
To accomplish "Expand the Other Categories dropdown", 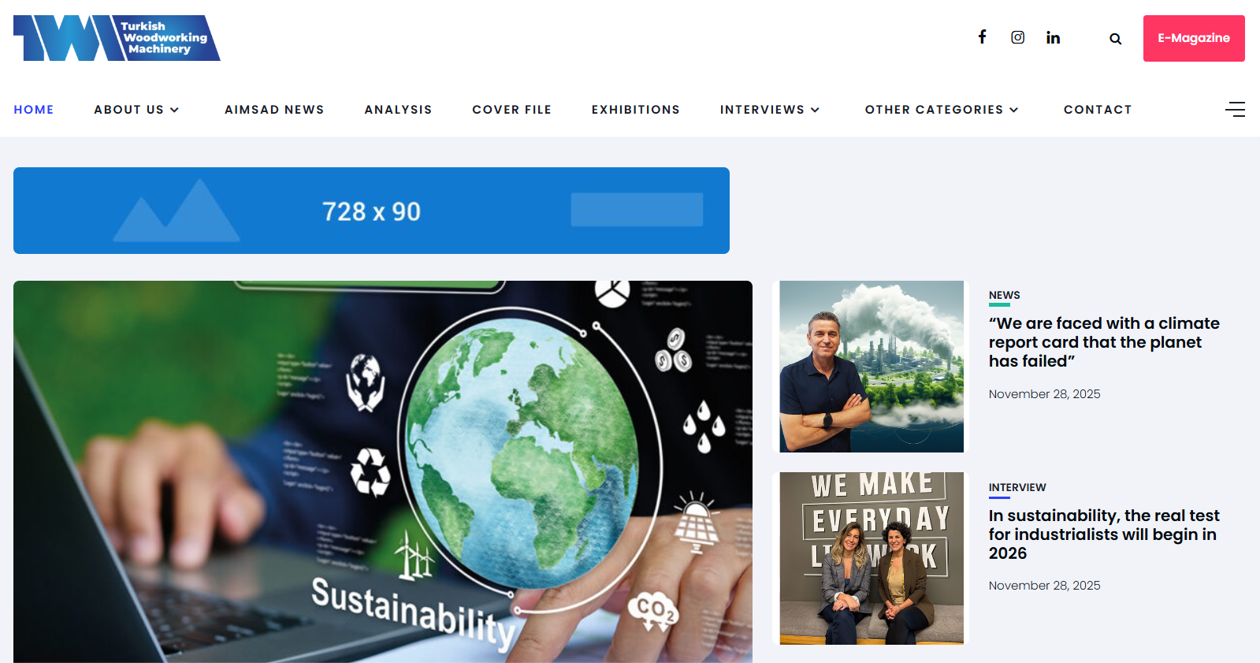I will click(x=942, y=110).
